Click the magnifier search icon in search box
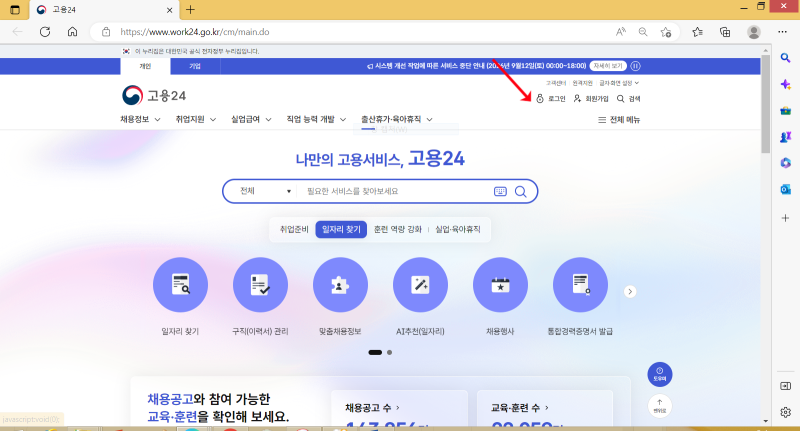Image resolution: width=800 pixels, height=431 pixels. coord(520,191)
